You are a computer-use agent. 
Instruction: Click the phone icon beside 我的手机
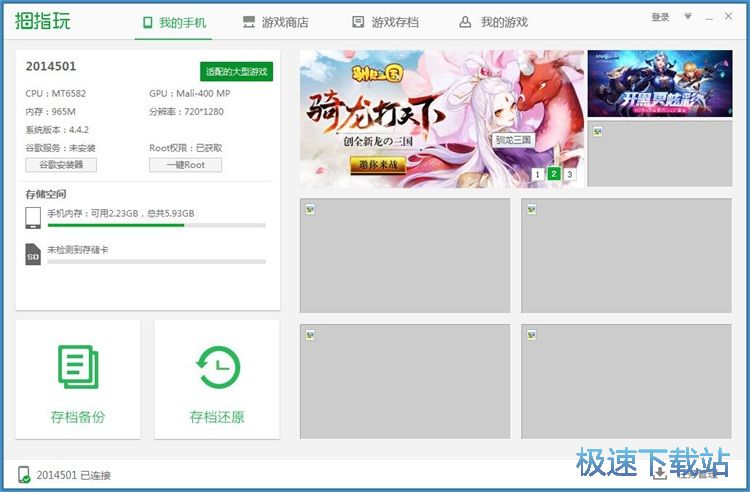click(148, 22)
